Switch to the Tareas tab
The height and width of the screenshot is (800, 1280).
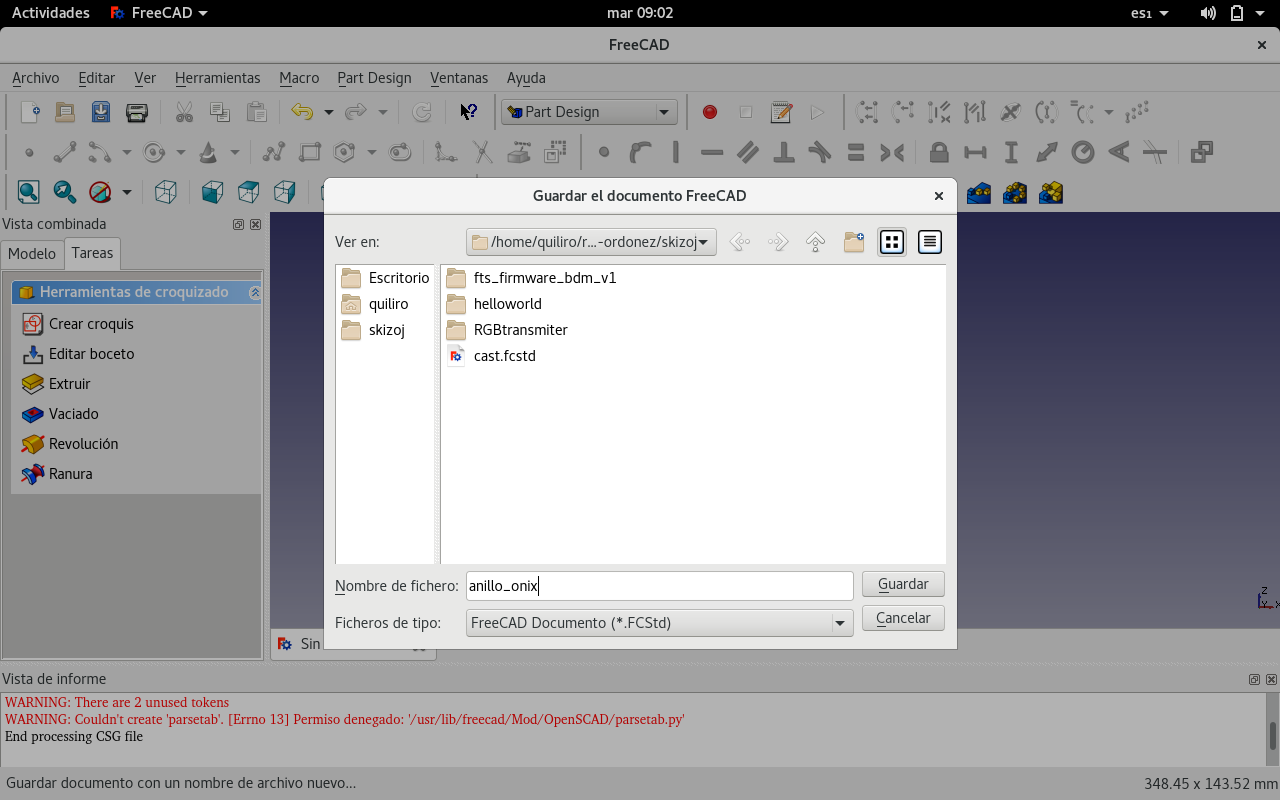[92, 253]
